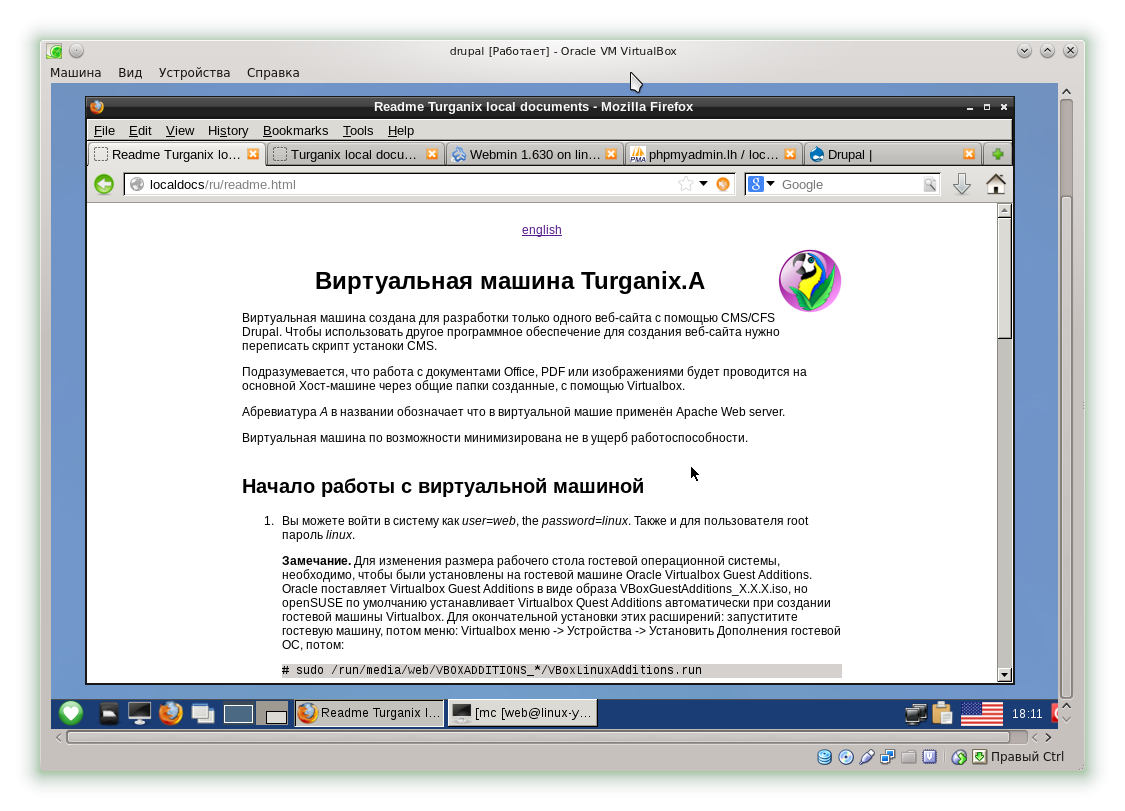The width and height of the screenshot is (1125, 811).
Task: Activate mc web@linux taskbar button
Action: tap(522, 713)
